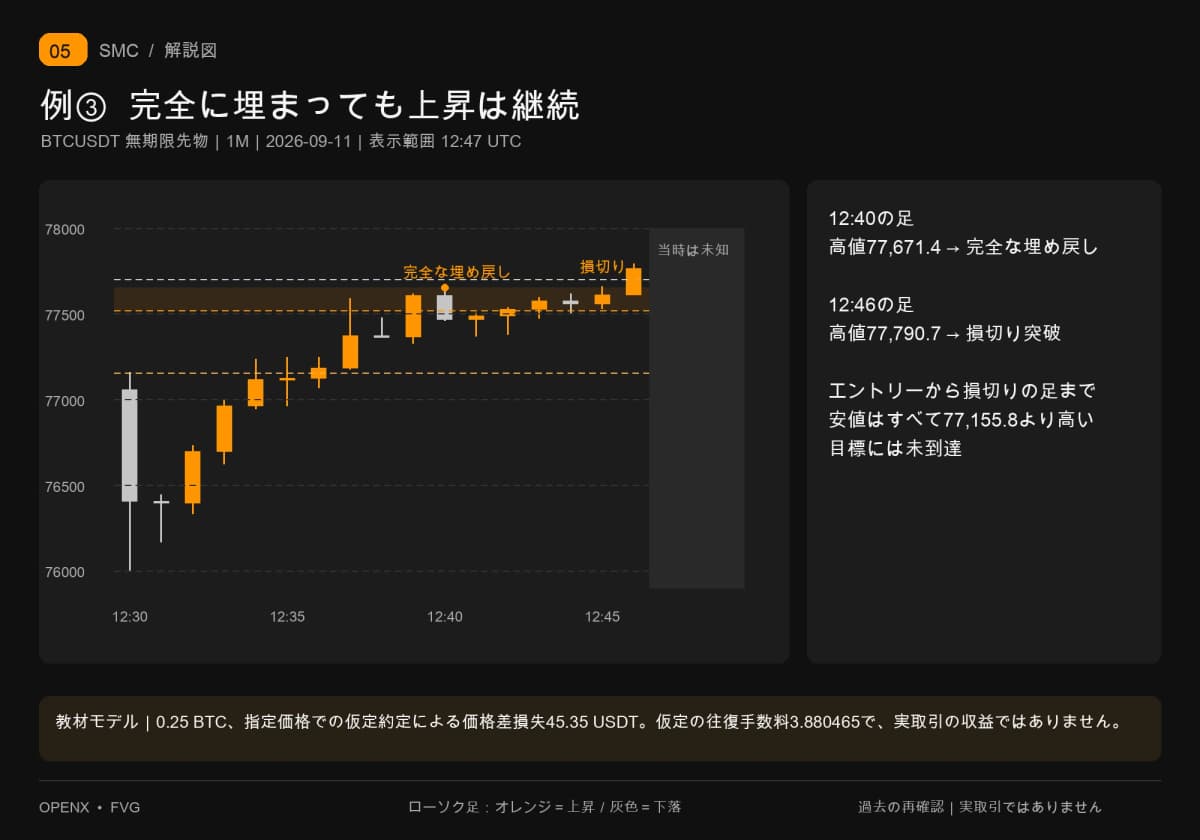Click the 損切り annotation on the chart

click(x=603, y=266)
